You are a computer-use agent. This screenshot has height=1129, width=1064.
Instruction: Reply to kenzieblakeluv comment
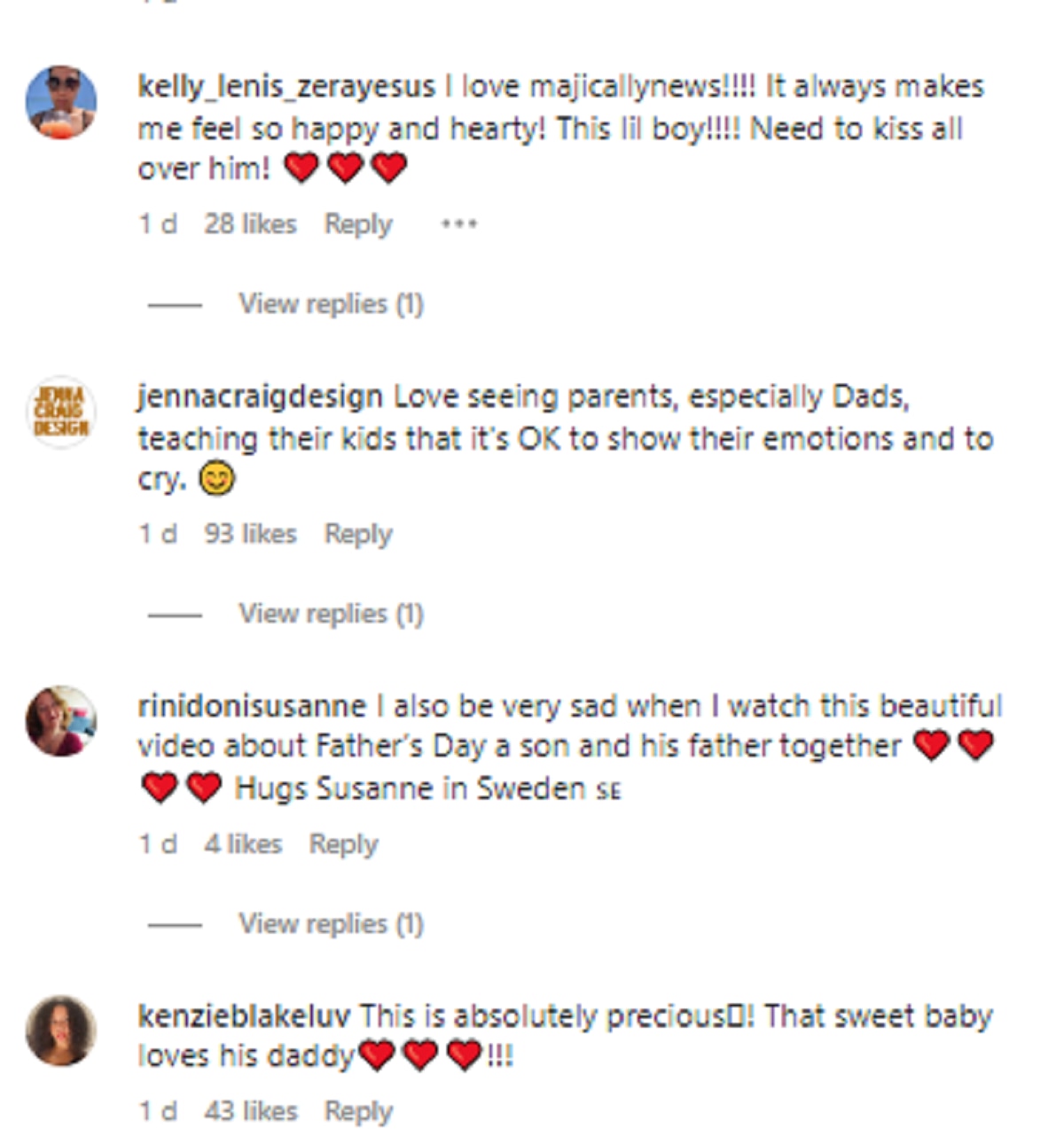357,1111
